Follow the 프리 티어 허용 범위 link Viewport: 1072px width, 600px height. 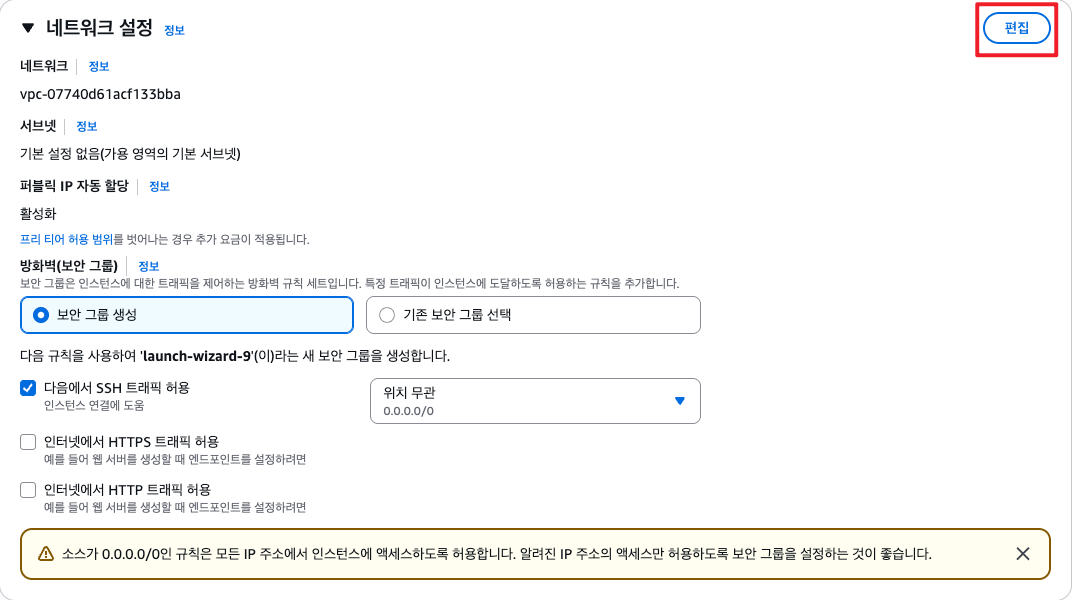66,239
